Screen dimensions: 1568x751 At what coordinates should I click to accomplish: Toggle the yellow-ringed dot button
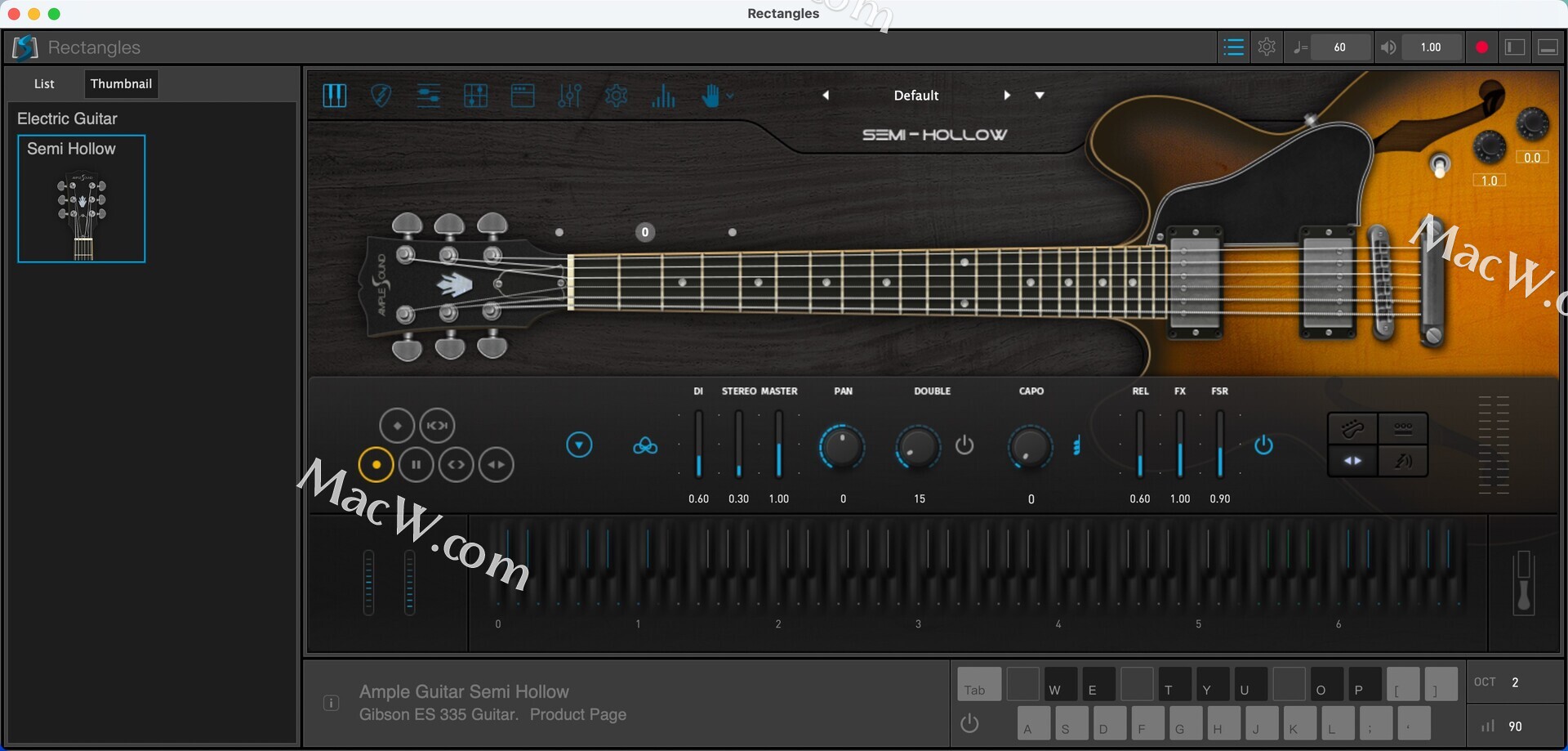(x=376, y=465)
